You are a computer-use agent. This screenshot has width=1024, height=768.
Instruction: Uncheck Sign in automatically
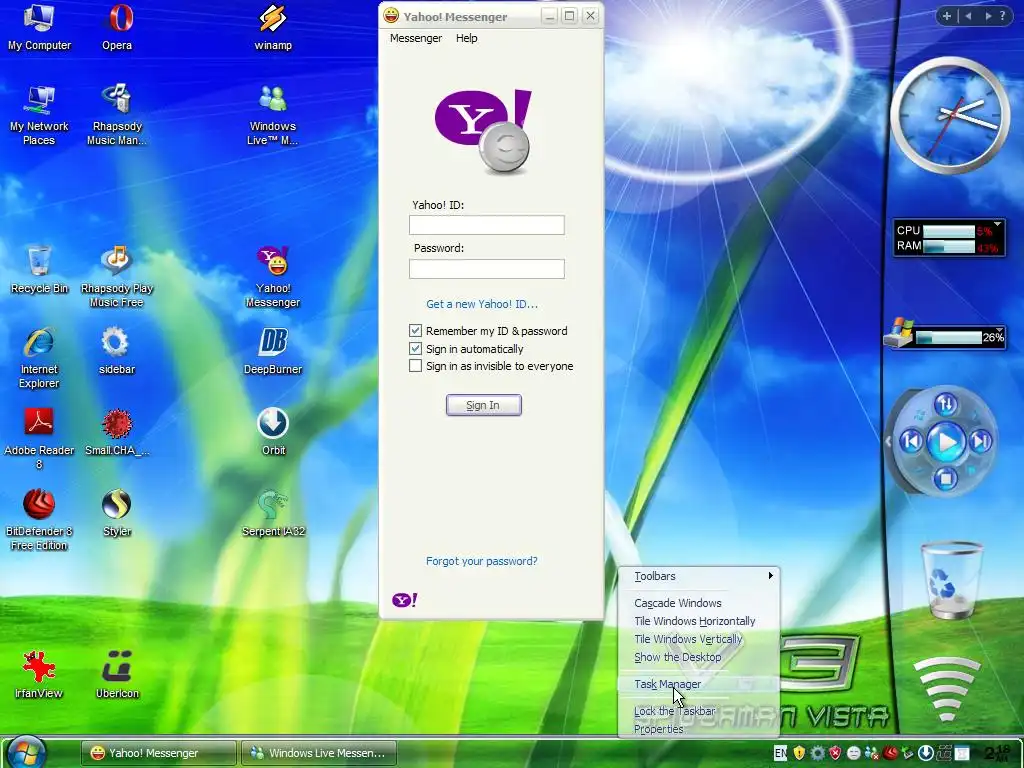(415, 348)
